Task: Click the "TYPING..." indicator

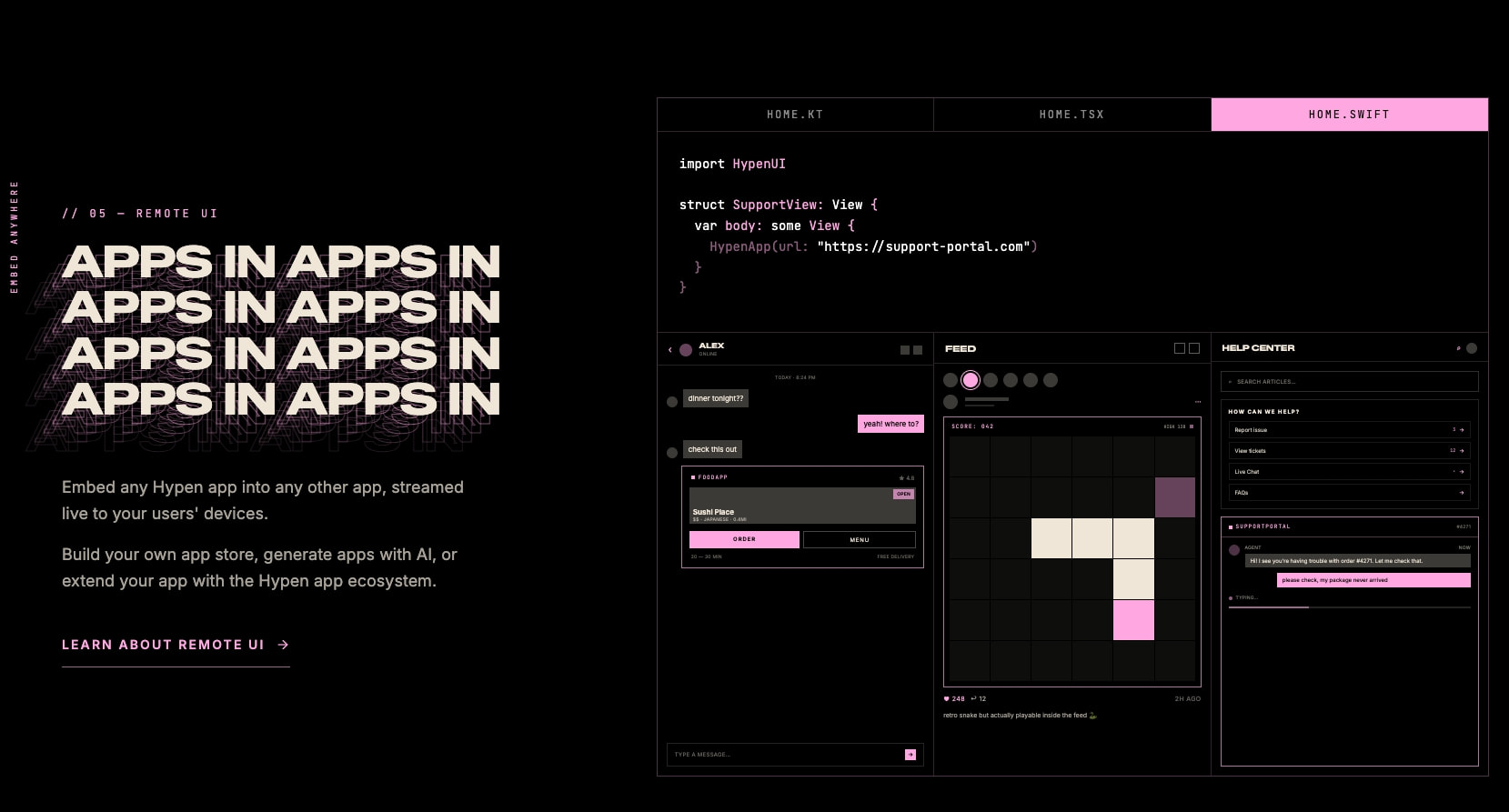Action: 1243,598
